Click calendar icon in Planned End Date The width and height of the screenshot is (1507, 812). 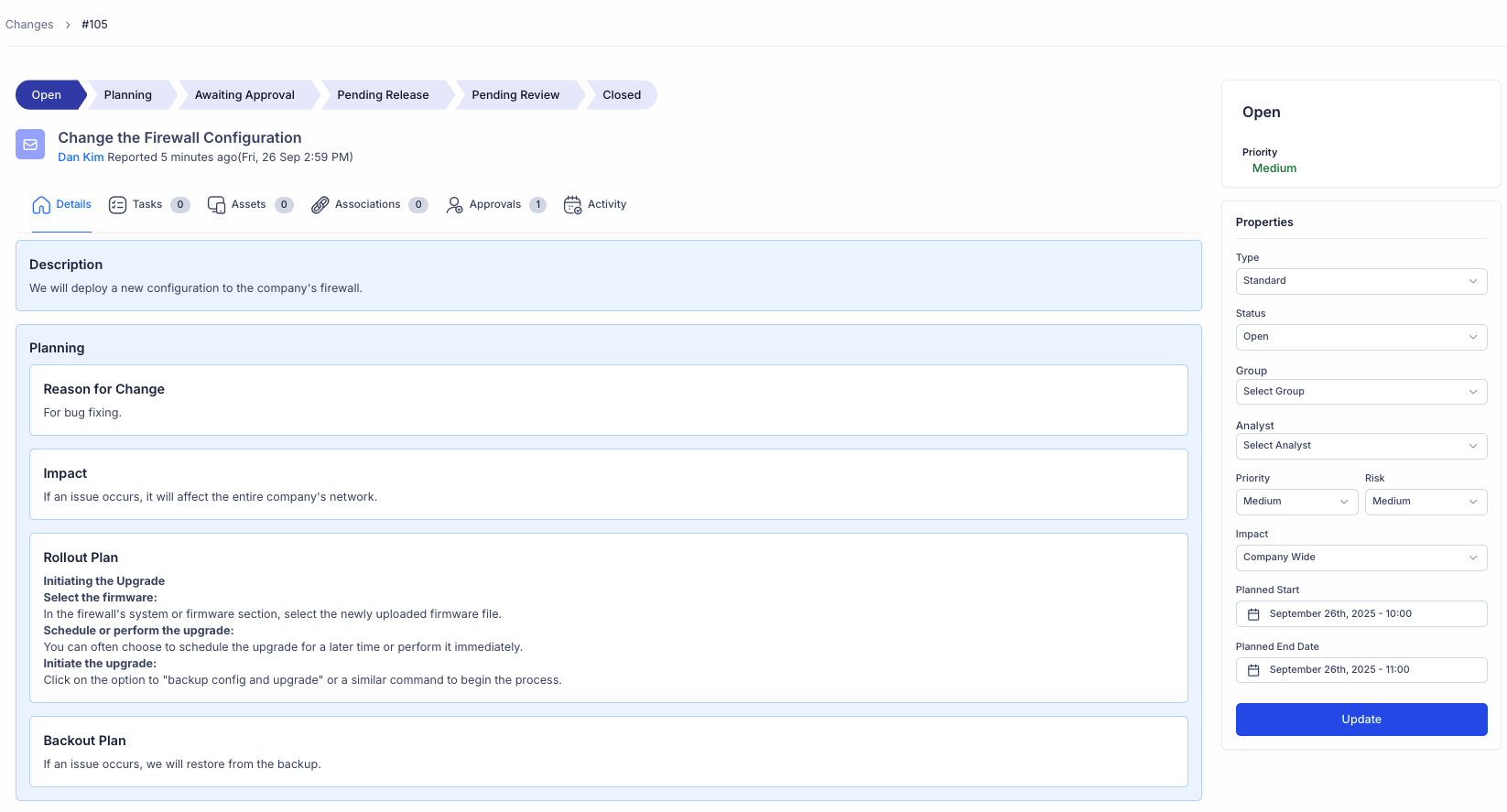[1253, 670]
